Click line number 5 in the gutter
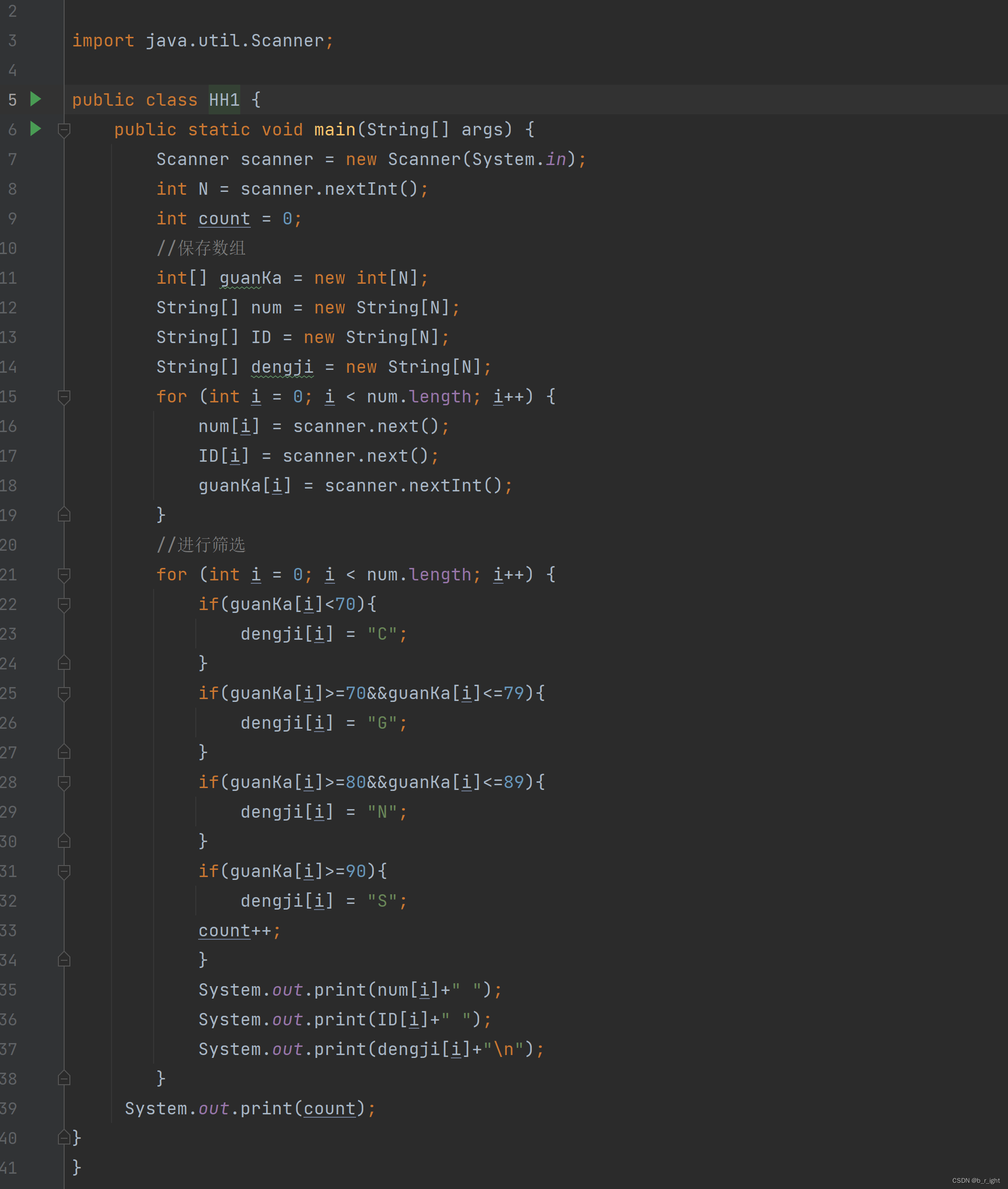The image size is (1008, 1189). tap(12, 100)
